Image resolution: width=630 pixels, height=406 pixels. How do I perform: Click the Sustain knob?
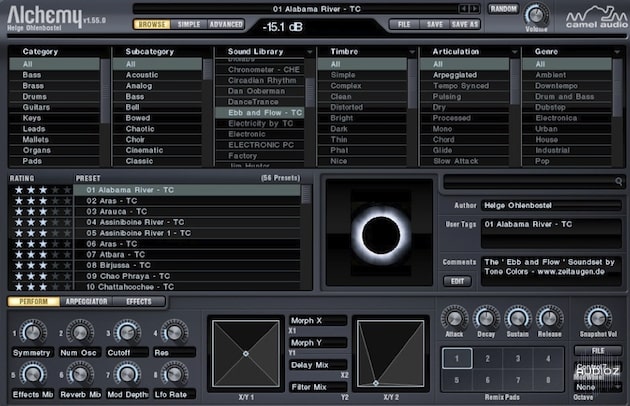tap(518, 318)
